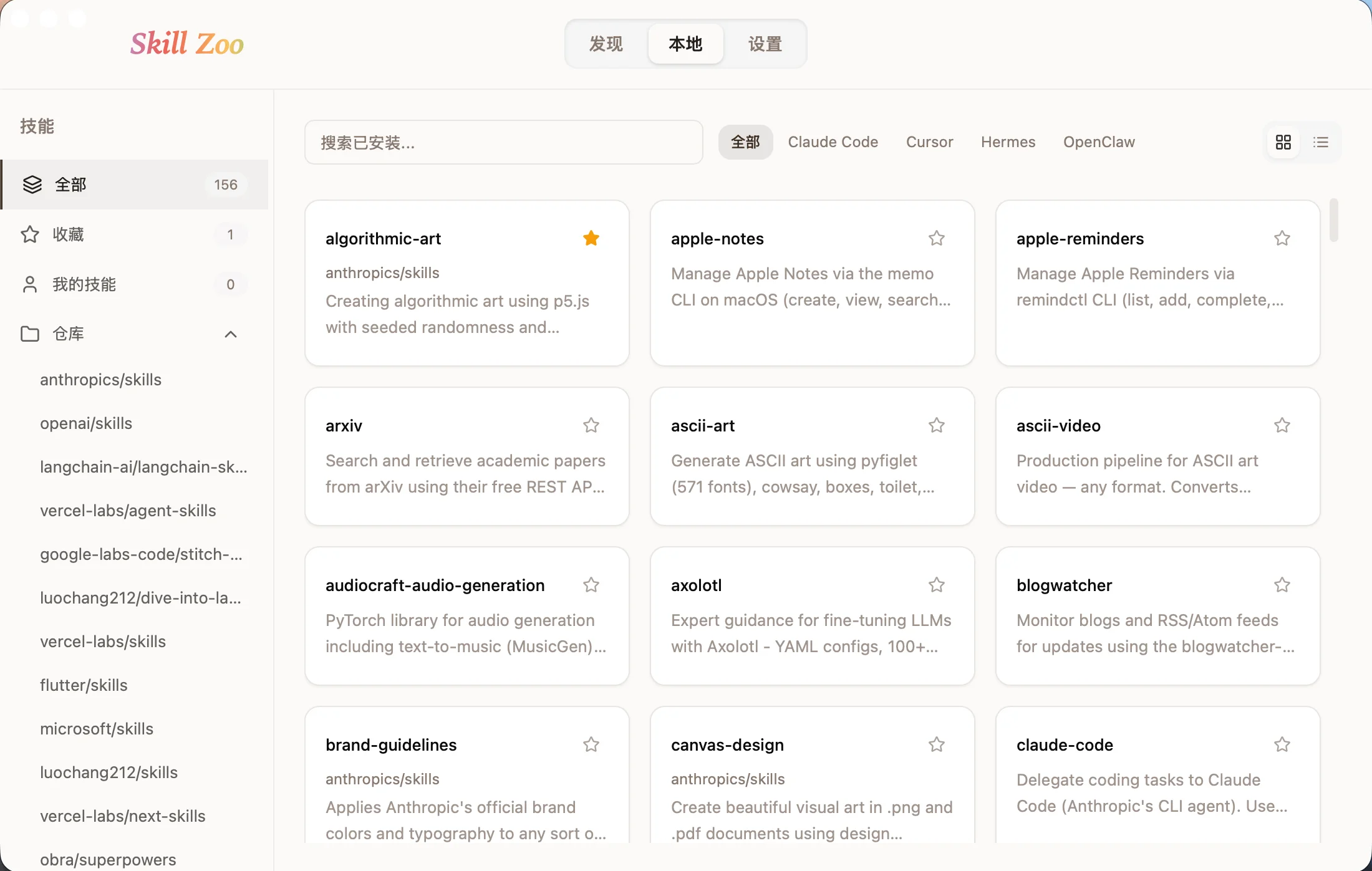Select anthropics/skills in sidebar repository list

101,380
